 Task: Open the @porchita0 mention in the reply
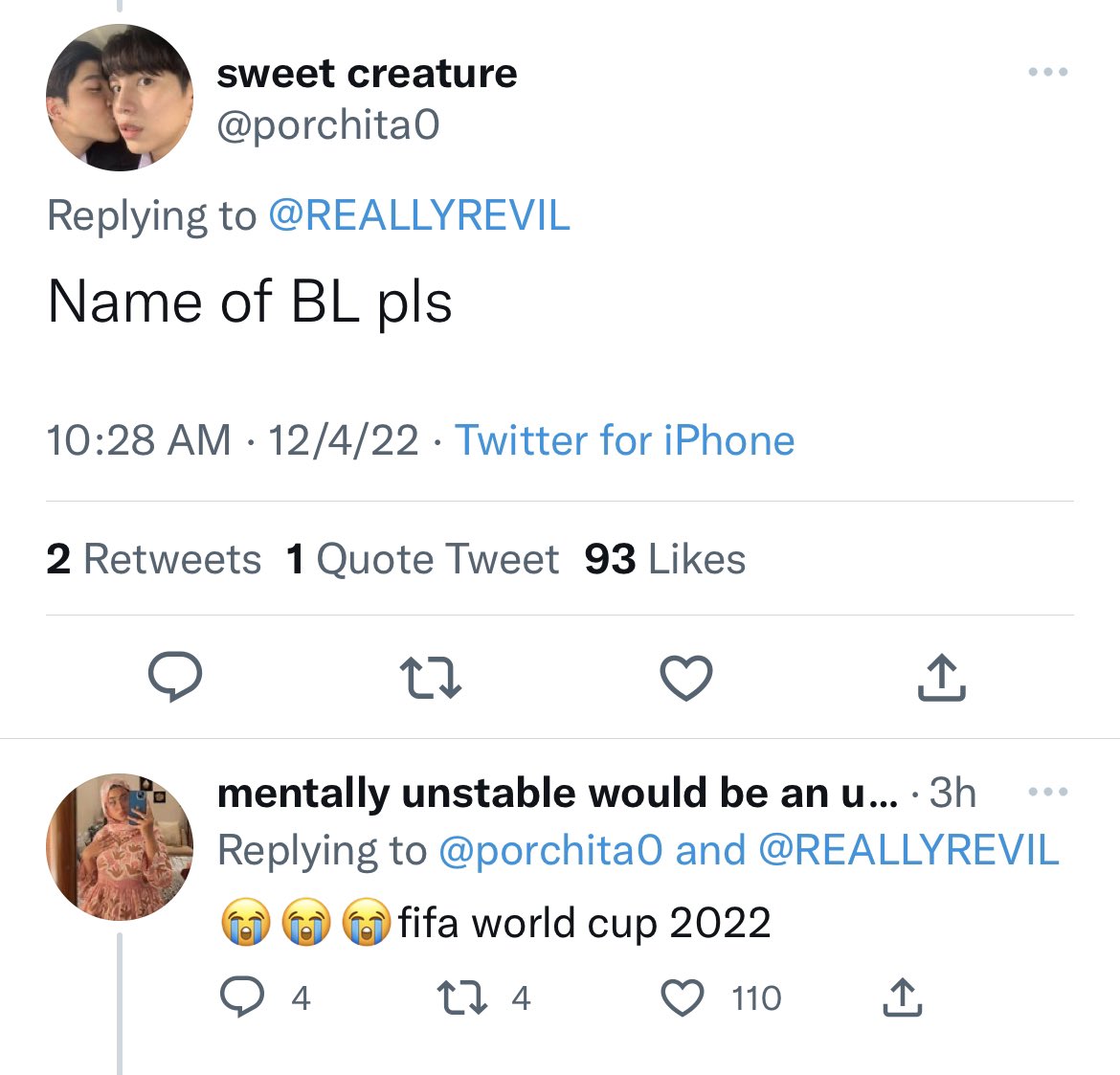[x=549, y=850]
